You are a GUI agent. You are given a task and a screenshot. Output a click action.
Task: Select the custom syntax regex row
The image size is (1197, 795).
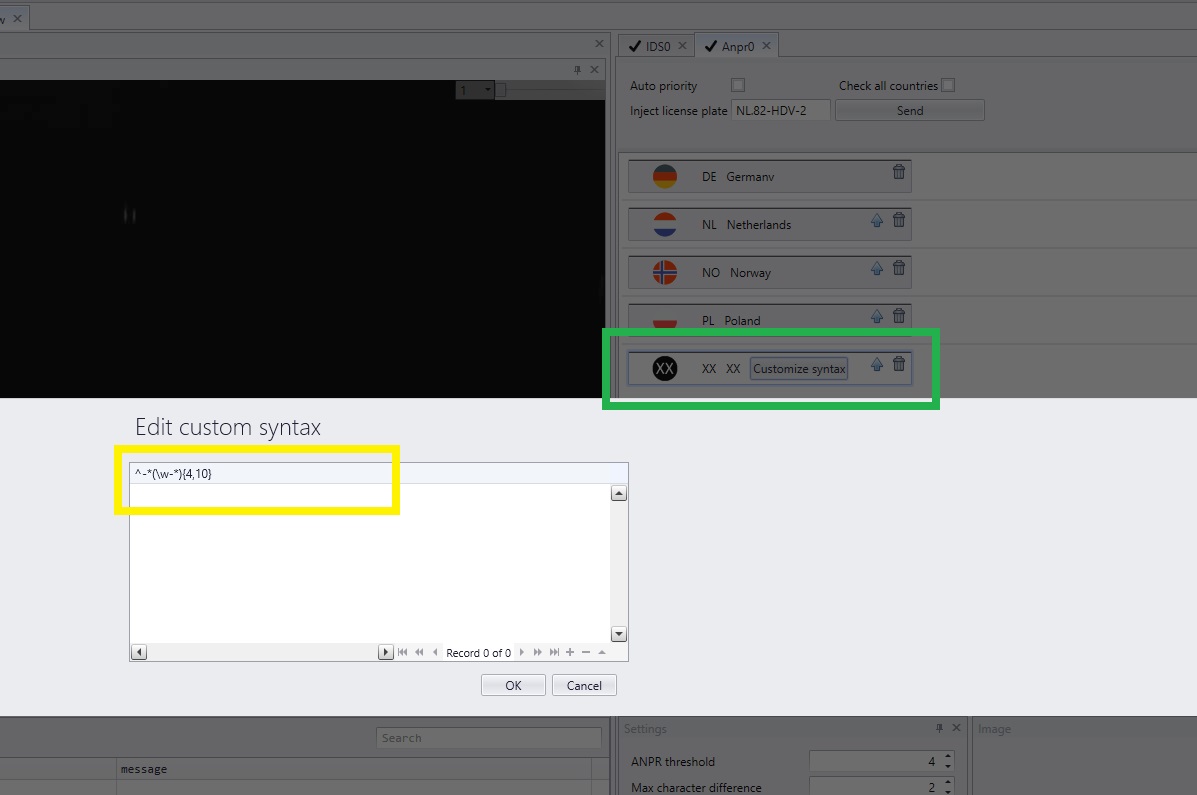pos(379,473)
